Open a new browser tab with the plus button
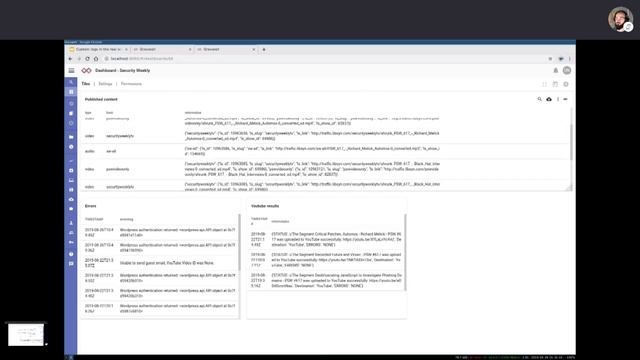 pyautogui.click(x=264, y=49)
